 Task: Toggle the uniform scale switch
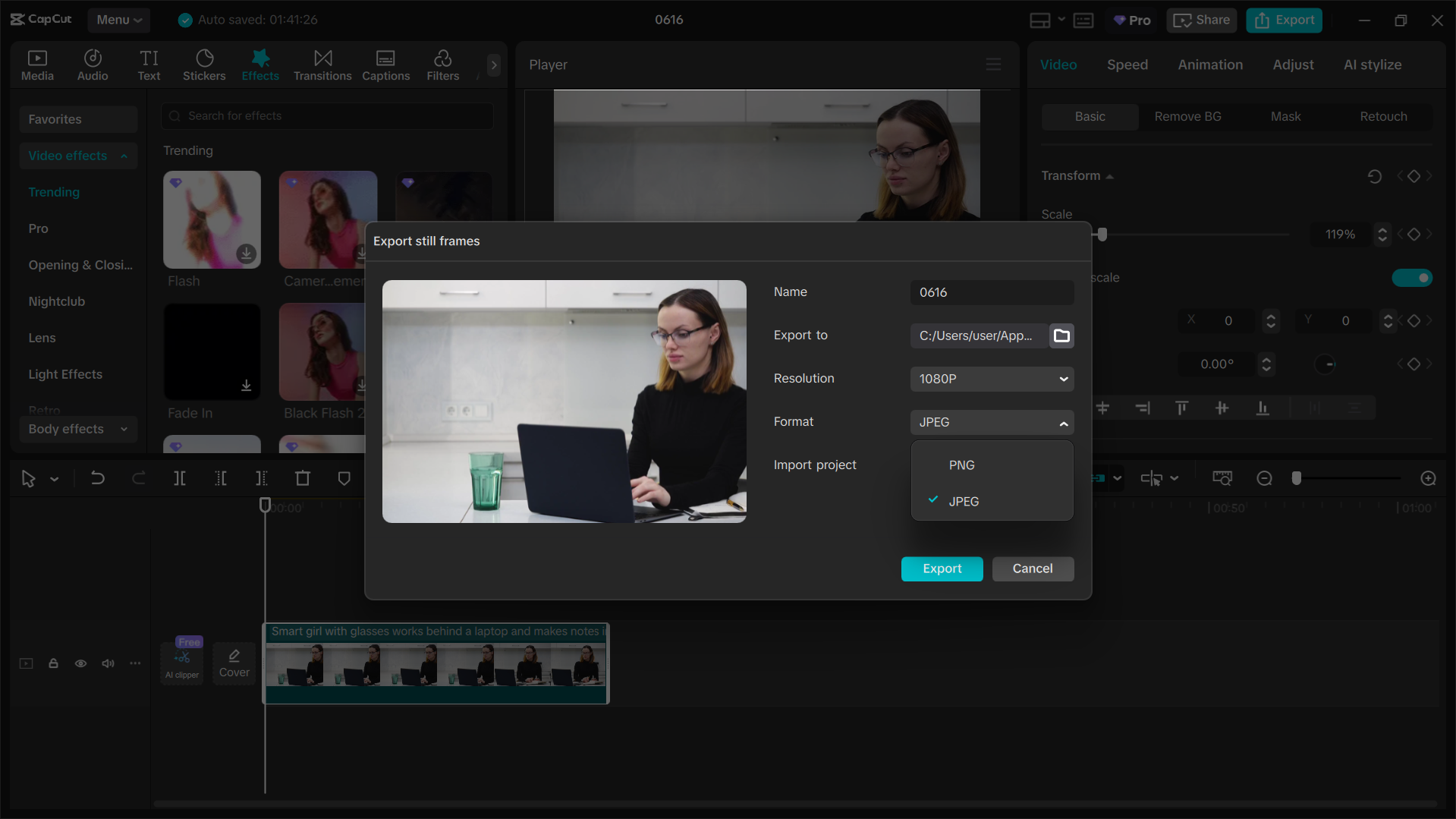point(1411,278)
